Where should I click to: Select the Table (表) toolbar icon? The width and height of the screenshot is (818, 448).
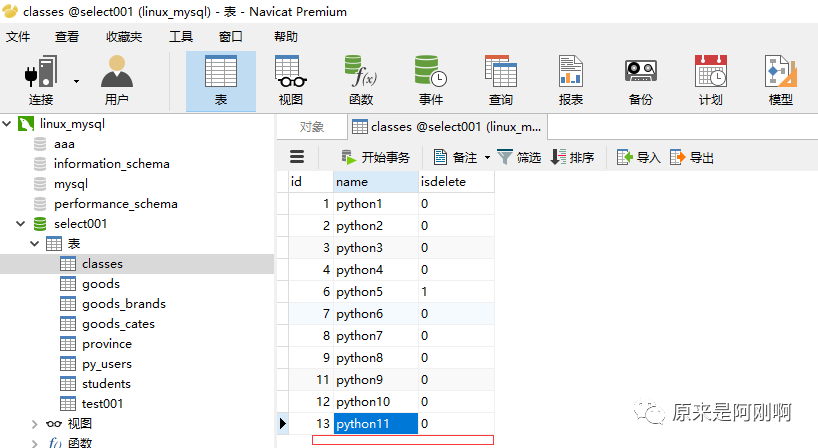click(x=221, y=81)
